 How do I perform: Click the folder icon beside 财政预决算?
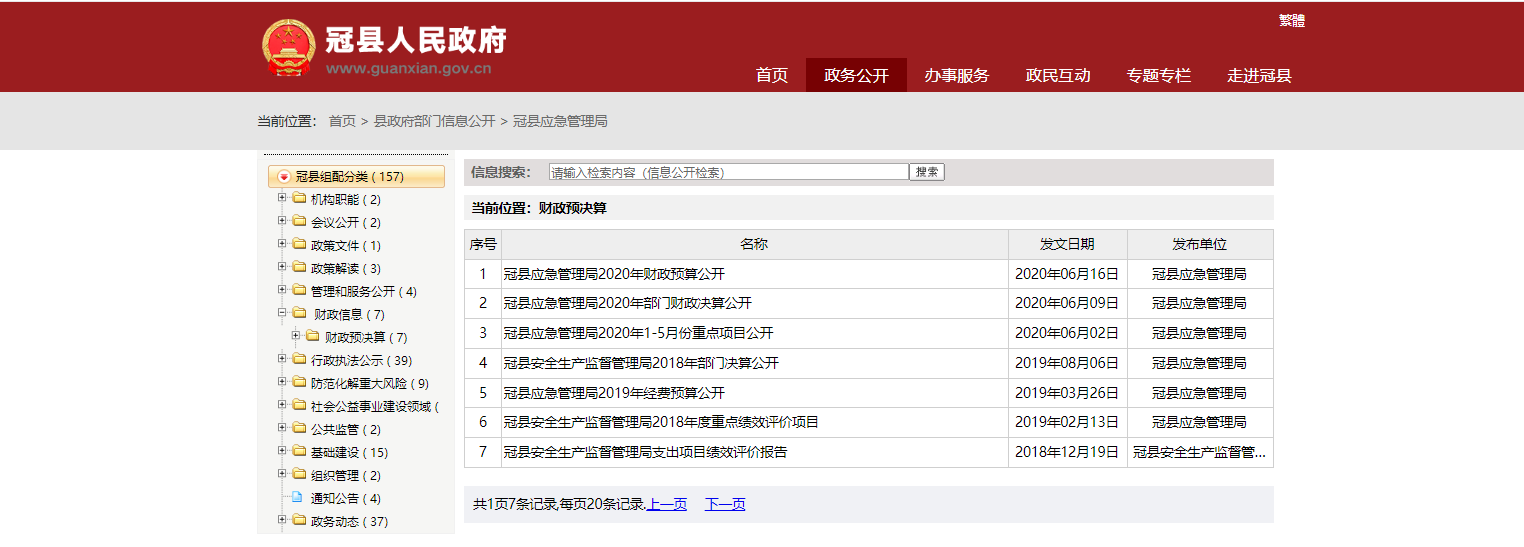312,337
